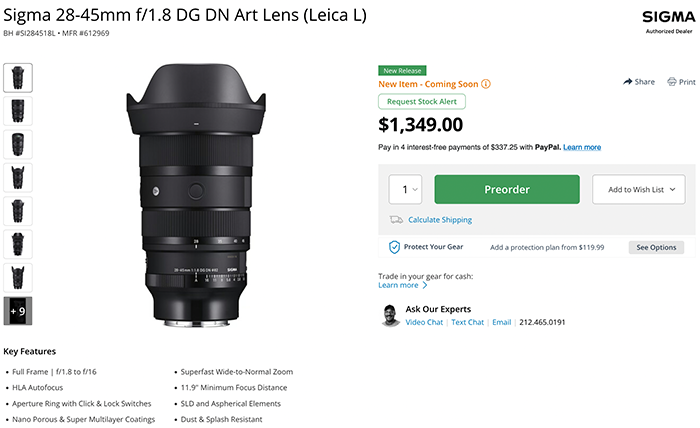Select the first lens thumbnail
This screenshot has width=700, height=428.
[x=18, y=77]
